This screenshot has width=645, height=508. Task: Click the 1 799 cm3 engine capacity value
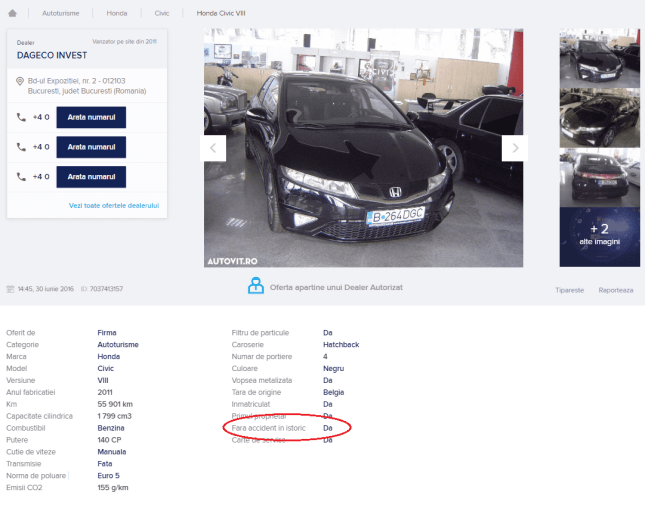(114, 416)
